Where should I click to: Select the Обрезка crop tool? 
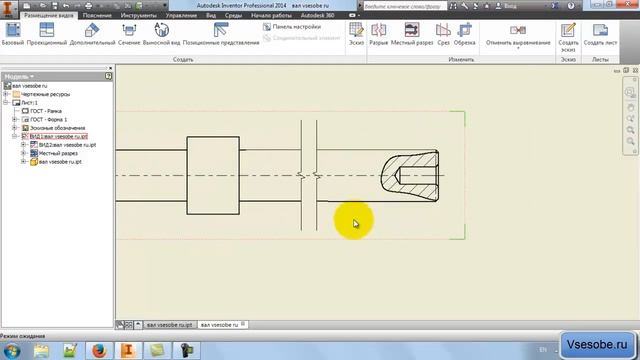tap(464, 34)
